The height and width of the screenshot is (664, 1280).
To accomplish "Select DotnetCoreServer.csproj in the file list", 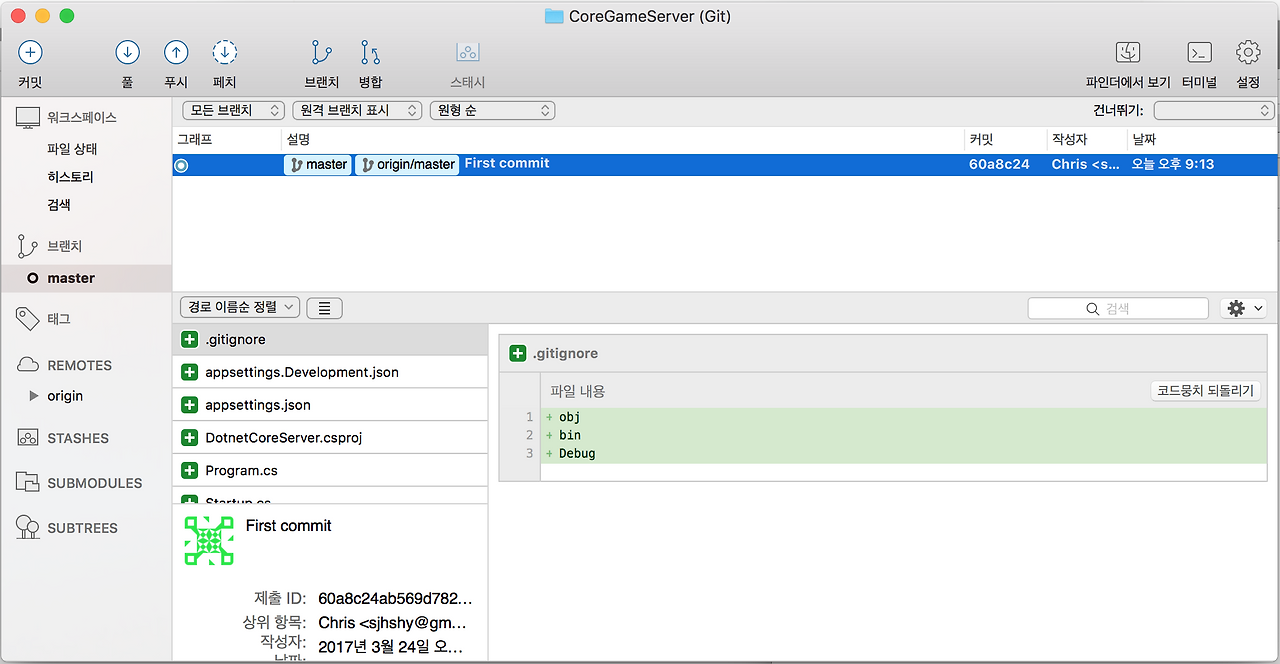I will (330, 438).
